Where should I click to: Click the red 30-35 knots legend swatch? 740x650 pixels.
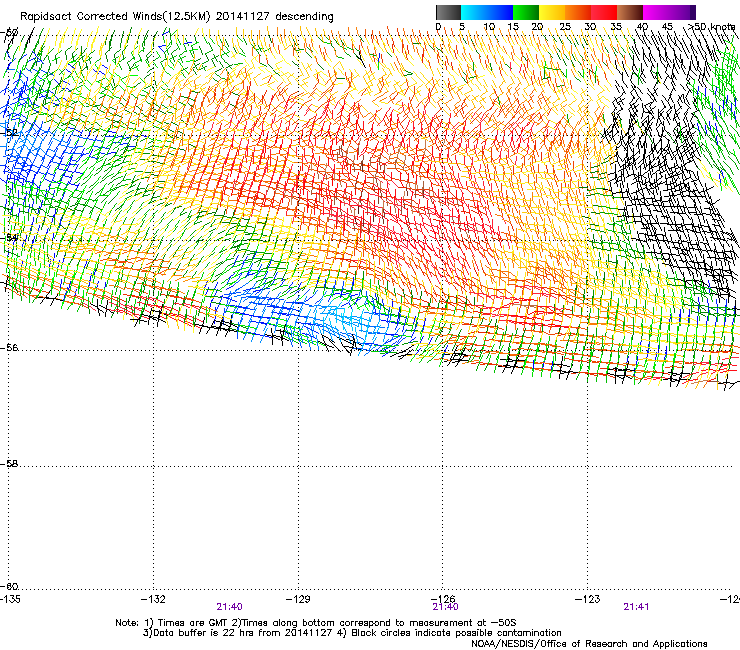click(x=604, y=12)
